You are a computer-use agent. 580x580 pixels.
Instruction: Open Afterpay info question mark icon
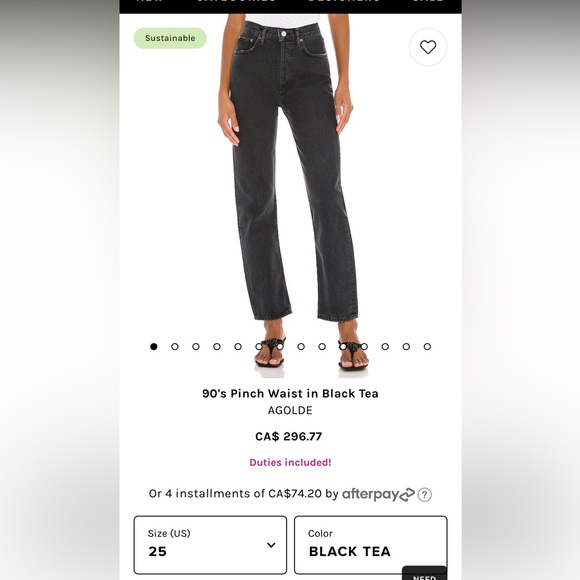coord(425,495)
